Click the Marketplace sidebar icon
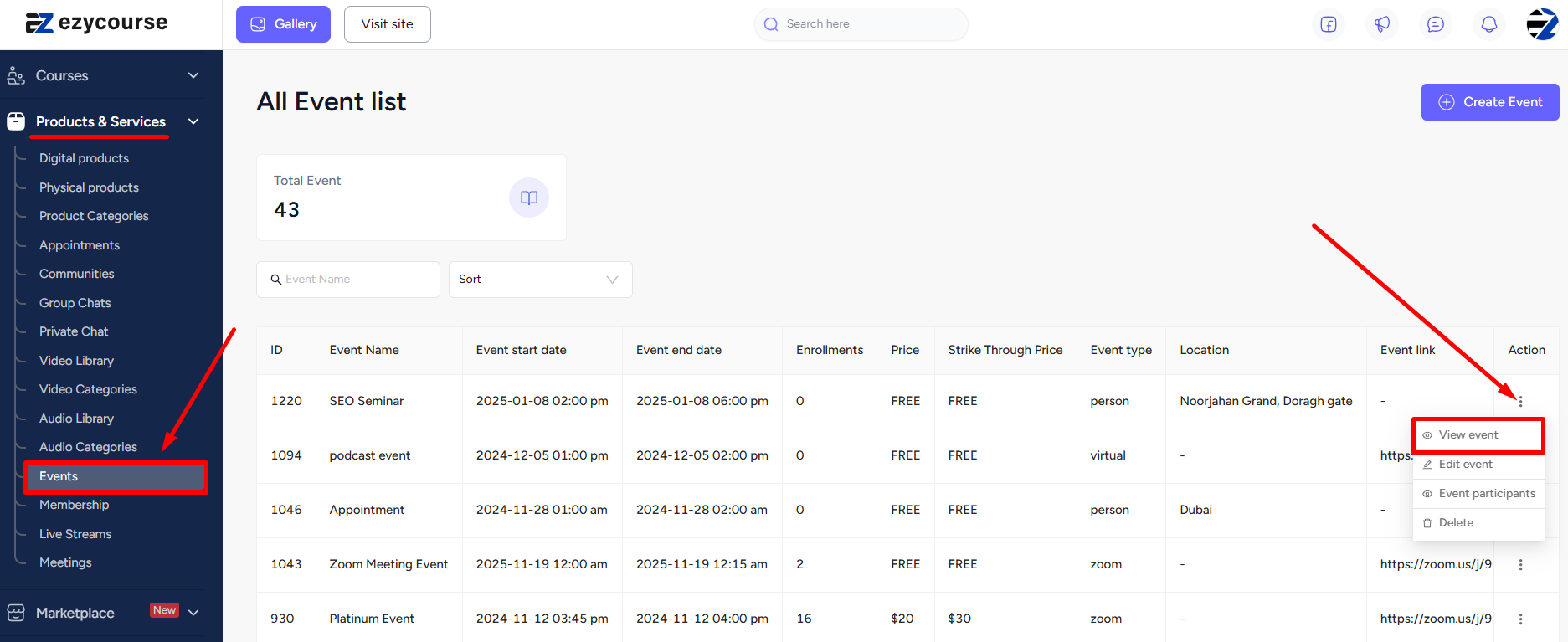Viewport: 1568px width, 642px height. pyautogui.click(x=16, y=613)
